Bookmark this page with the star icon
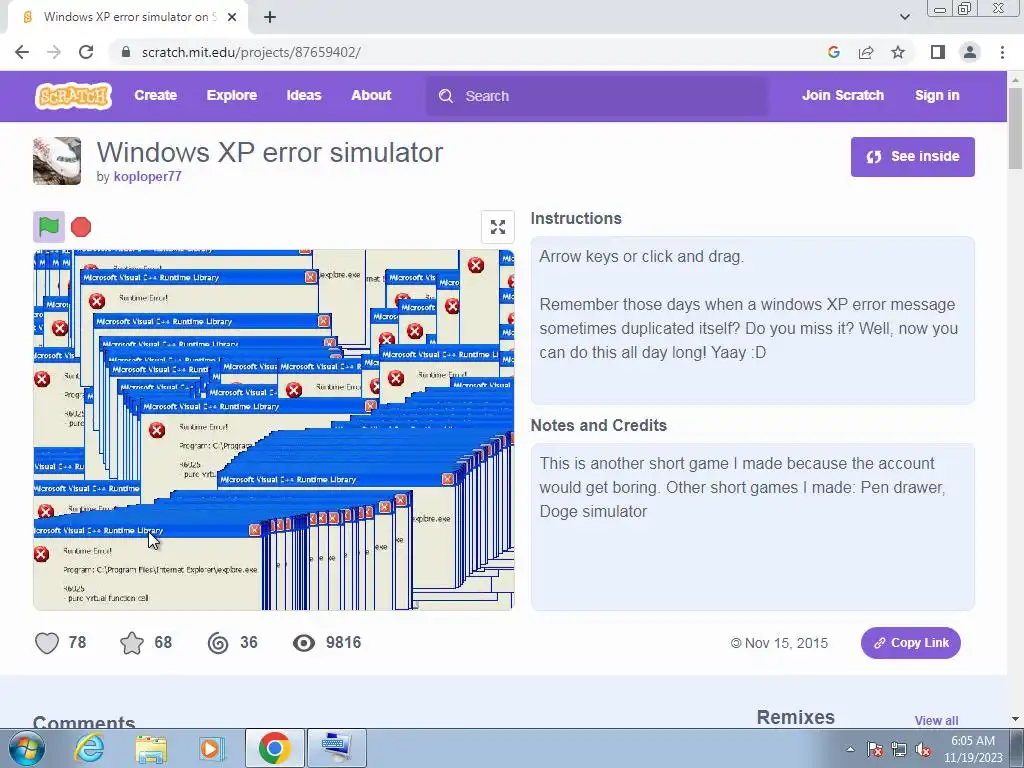1024x768 pixels. click(898, 52)
